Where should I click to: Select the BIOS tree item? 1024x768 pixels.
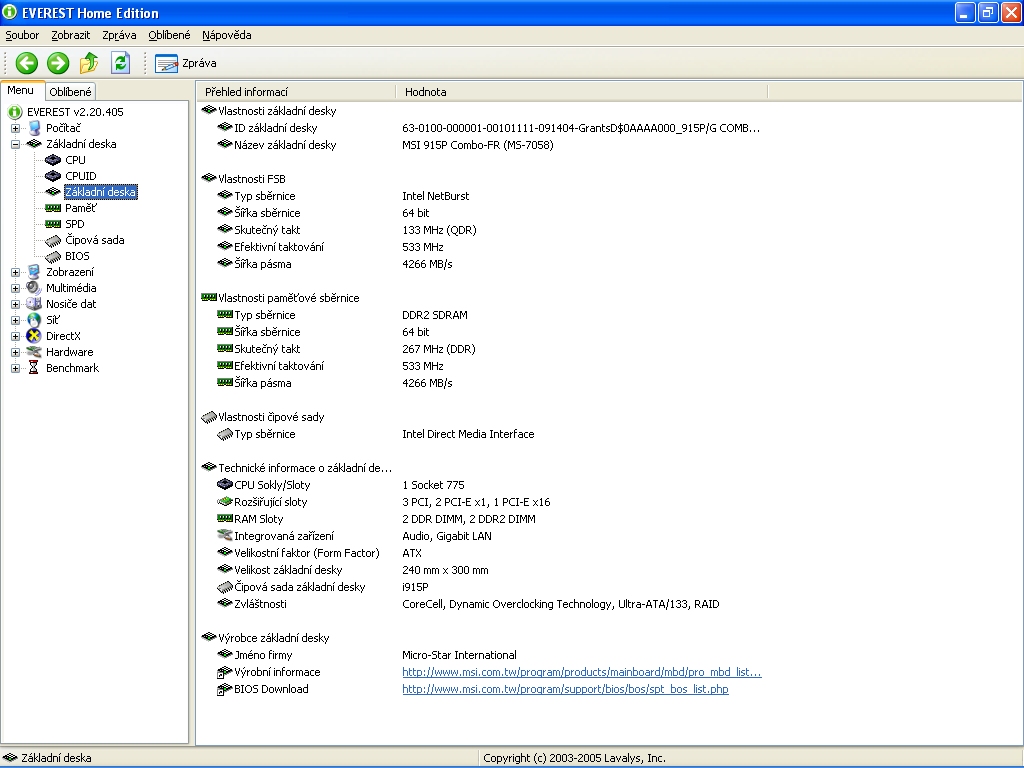(x=77, y=256)
